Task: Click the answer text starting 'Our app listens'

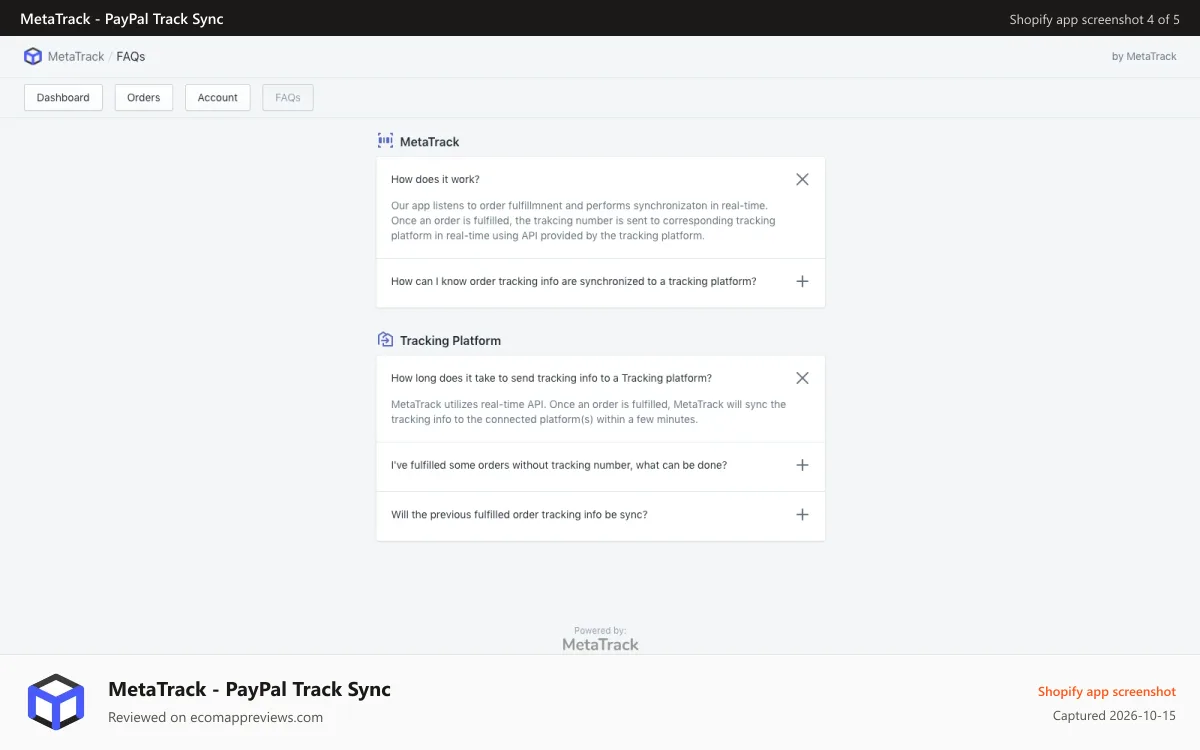Action: click(583, 221)
